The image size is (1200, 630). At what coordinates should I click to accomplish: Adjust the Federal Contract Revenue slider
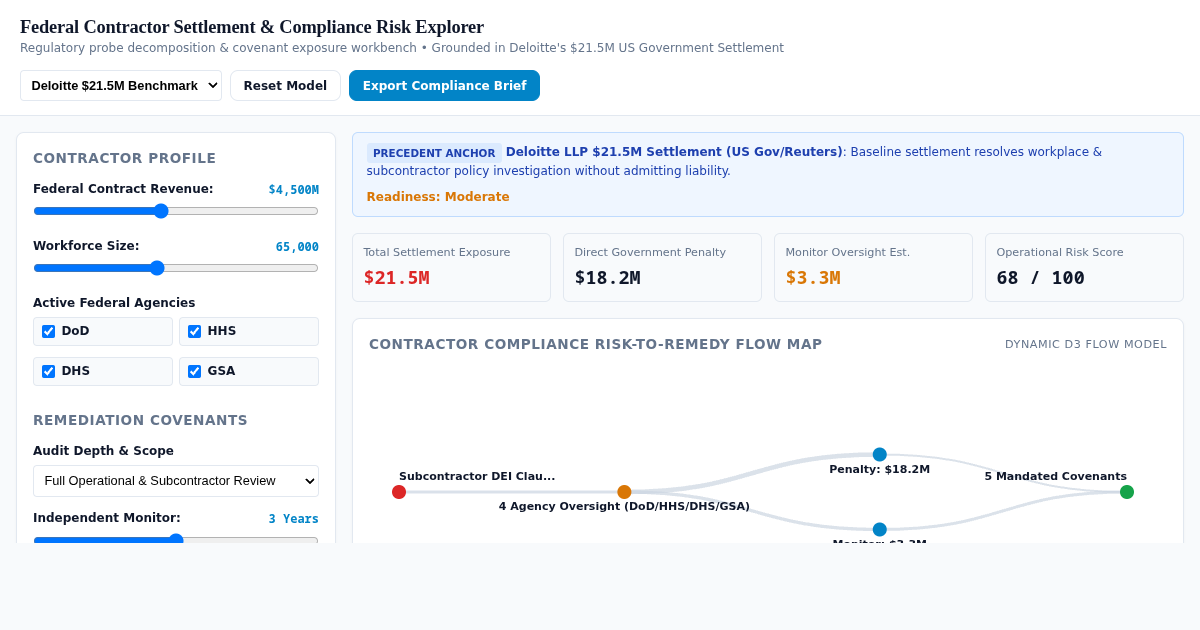[176, 211]
